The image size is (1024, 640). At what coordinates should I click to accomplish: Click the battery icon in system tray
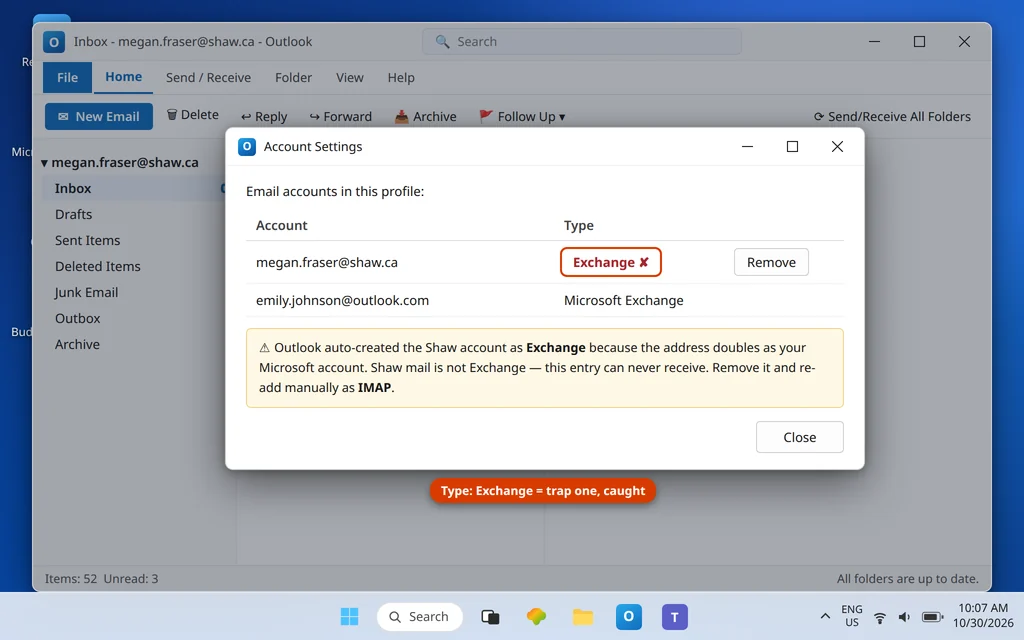932,617
